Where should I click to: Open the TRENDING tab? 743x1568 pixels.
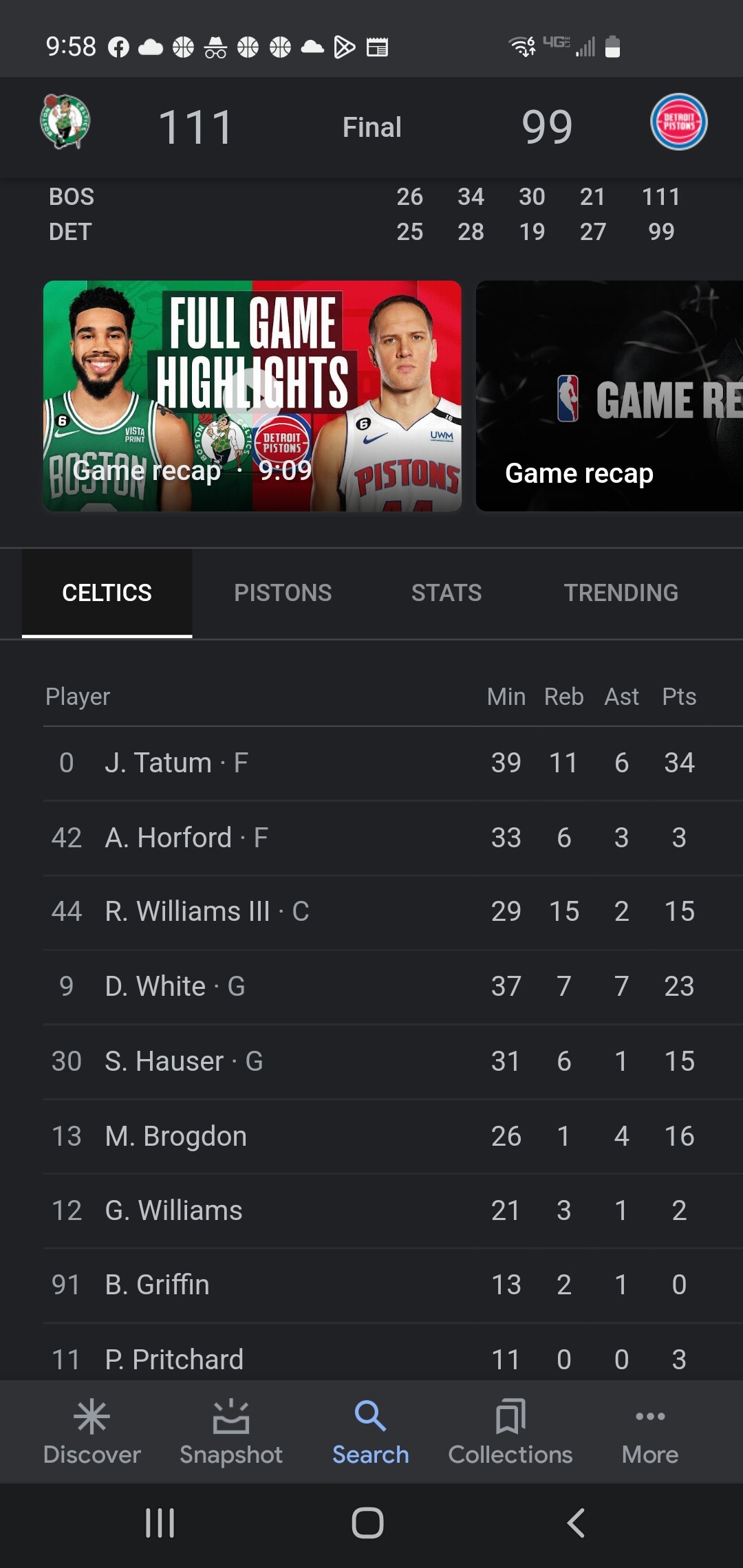coord(621,593)
